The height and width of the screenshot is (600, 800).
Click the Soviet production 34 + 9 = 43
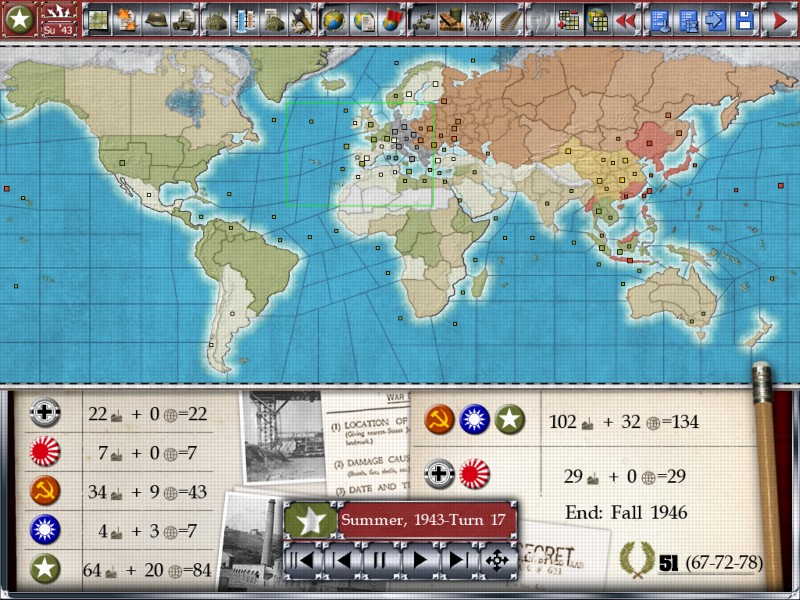[x=147, y=491]
